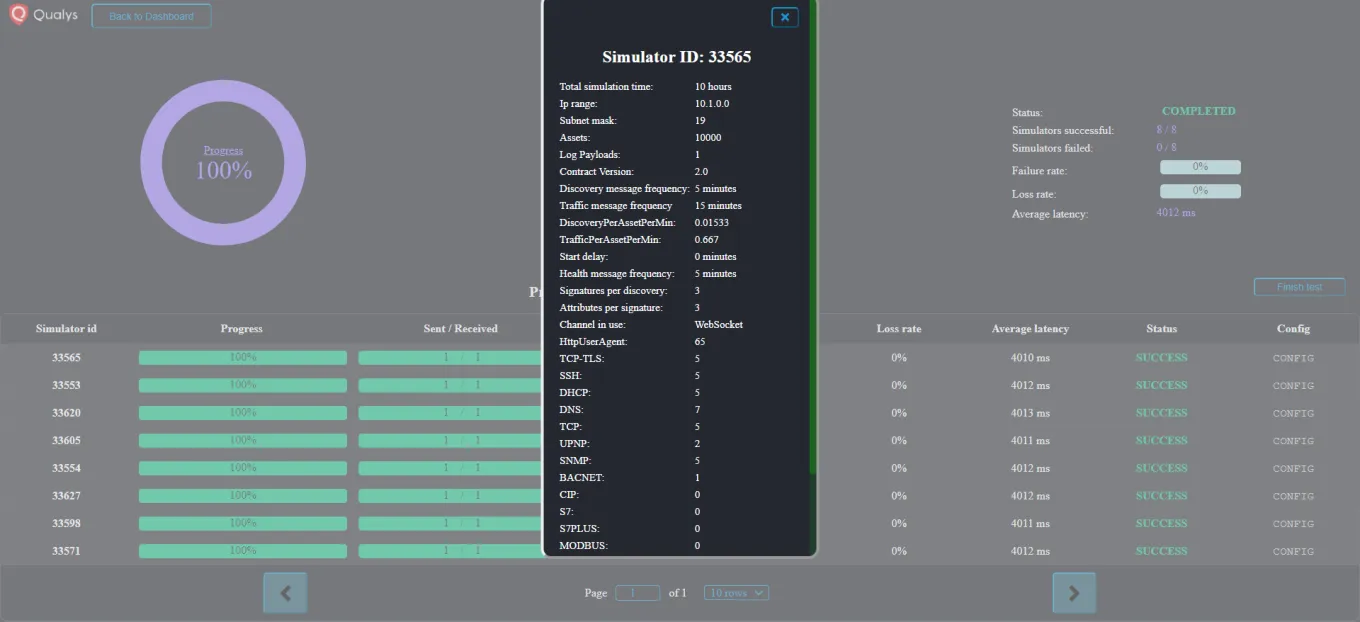Viewport: 1360px width, 622px height.
Task: Click the SUCCESS status of simulator 33553
Action: point(1161,385)
